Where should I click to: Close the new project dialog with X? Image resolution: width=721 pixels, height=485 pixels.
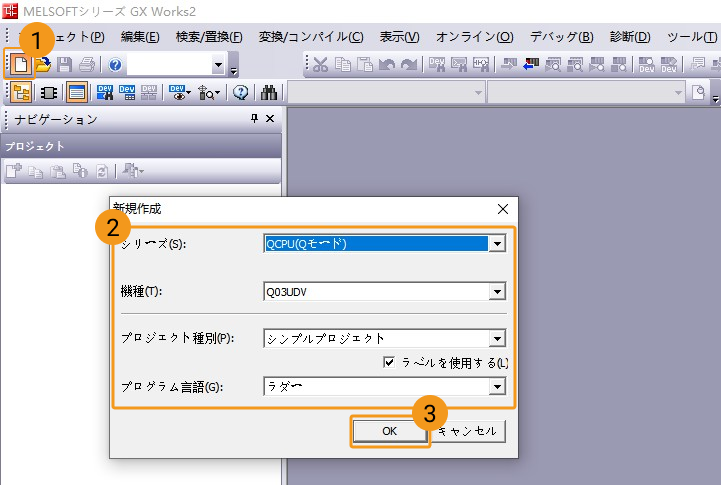click(x=503, y=209)
